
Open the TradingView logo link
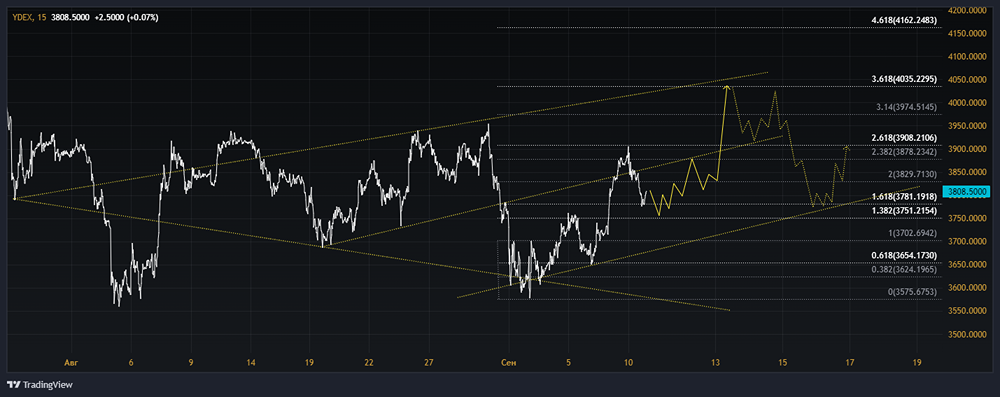click(39, 385)
